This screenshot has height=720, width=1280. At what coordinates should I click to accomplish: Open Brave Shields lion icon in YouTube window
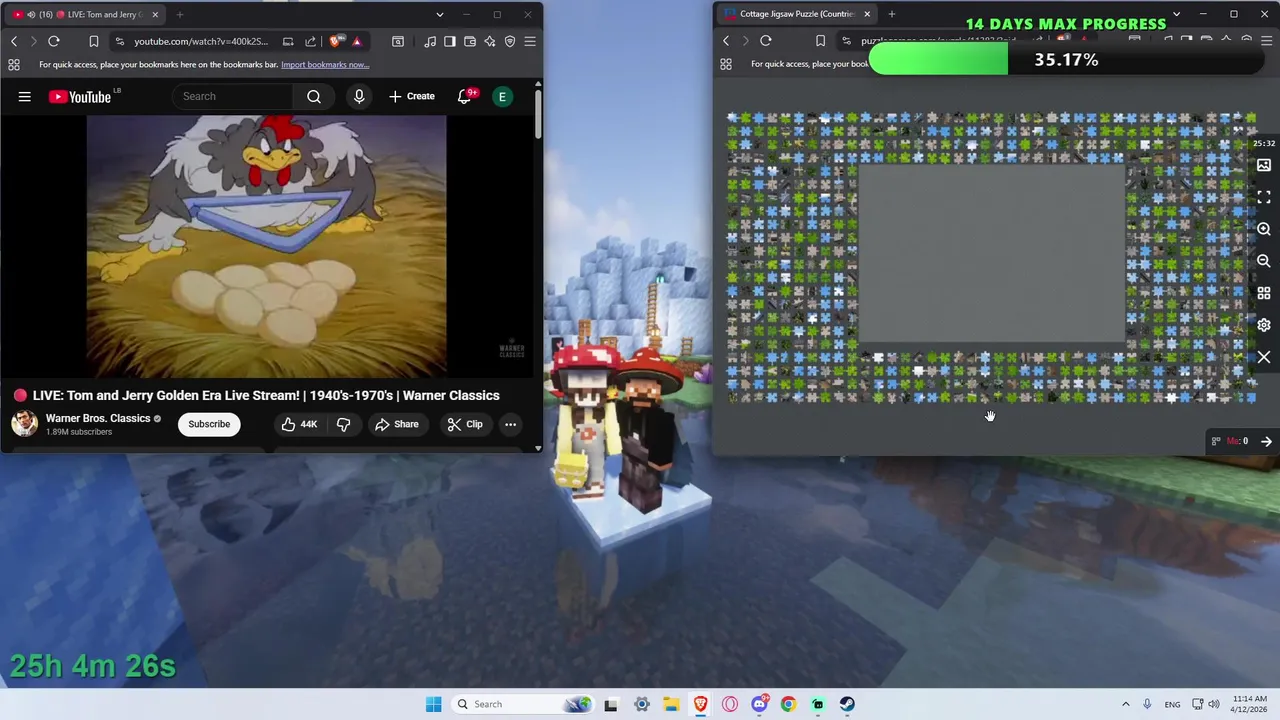[x=334, y=41]
